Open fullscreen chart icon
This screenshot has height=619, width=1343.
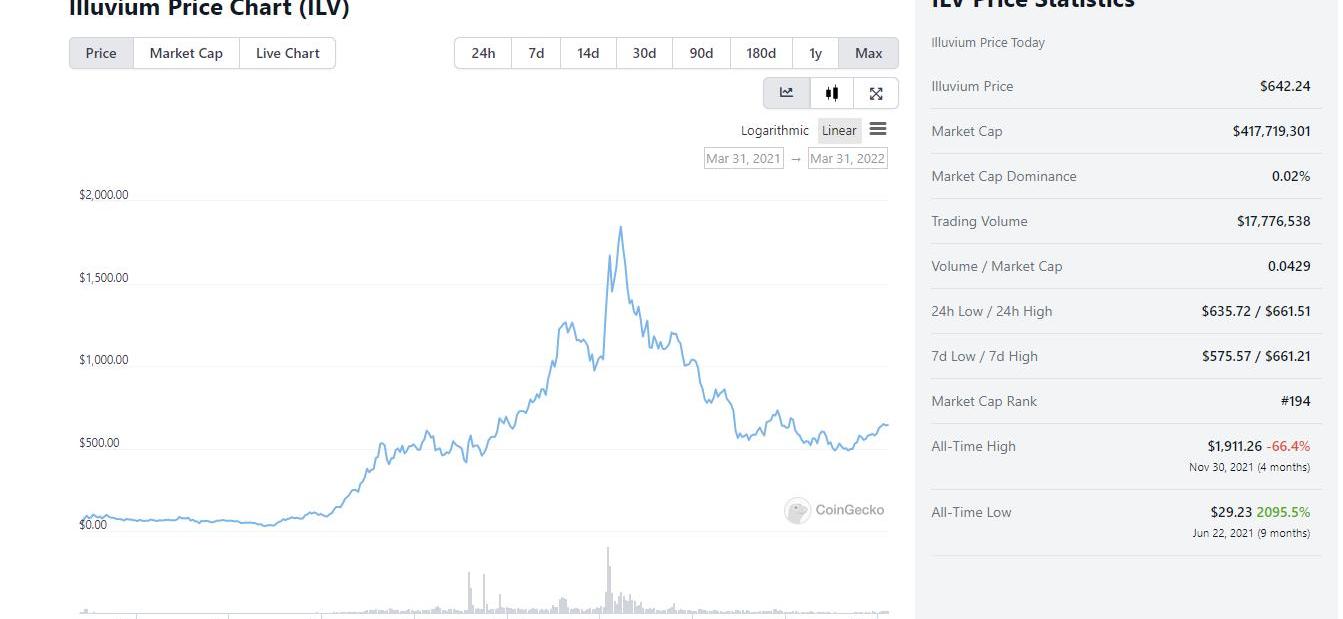(x=876, y=93)
